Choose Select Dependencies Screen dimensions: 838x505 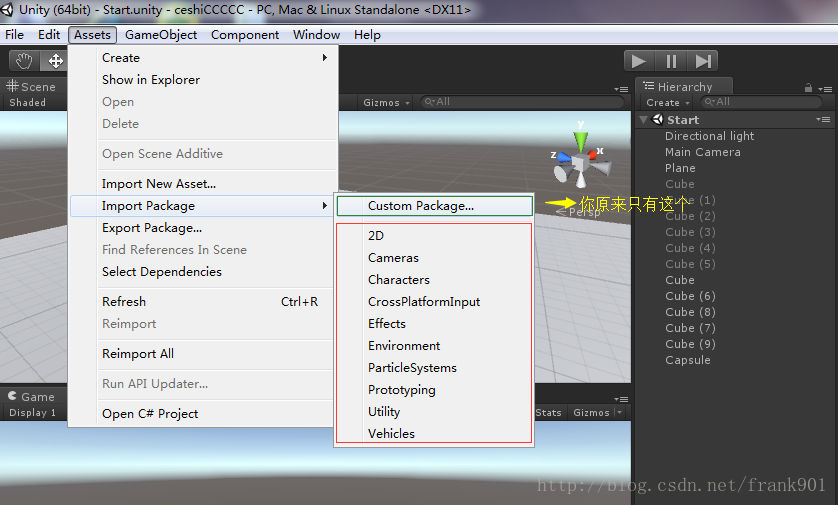[203, 271]
